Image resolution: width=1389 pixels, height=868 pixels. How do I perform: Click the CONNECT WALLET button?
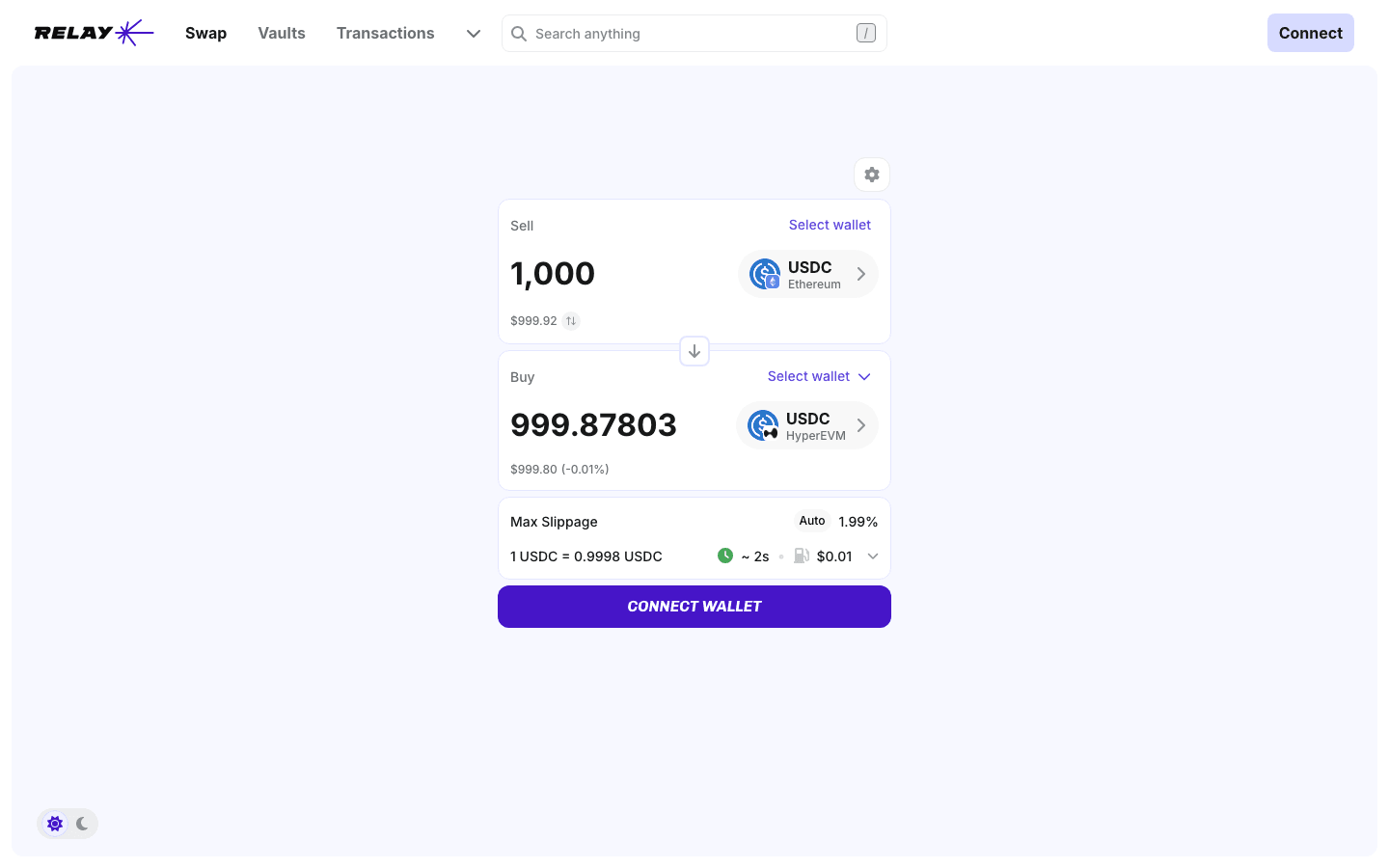point(694,607)
